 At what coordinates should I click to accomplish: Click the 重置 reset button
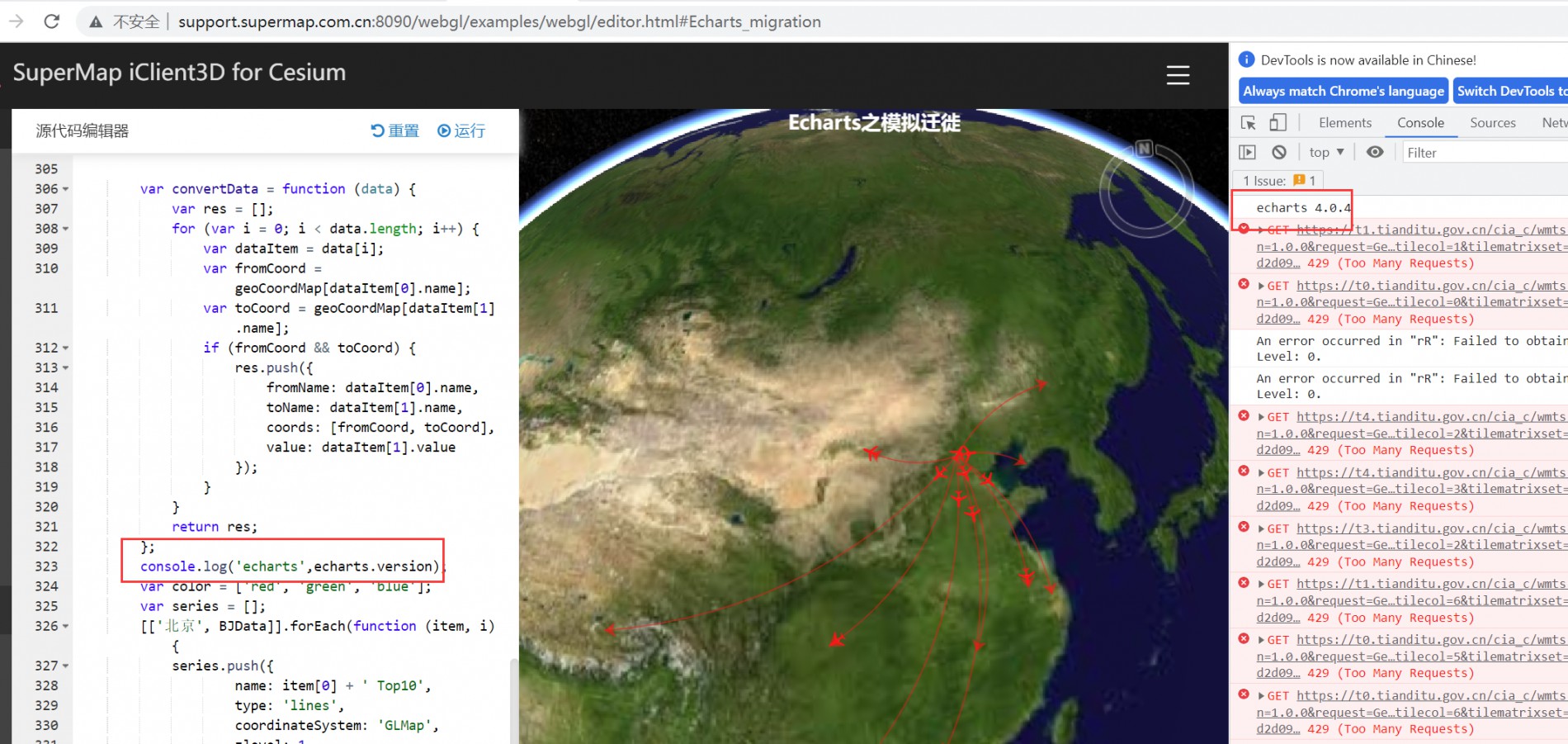coord(395,130)
